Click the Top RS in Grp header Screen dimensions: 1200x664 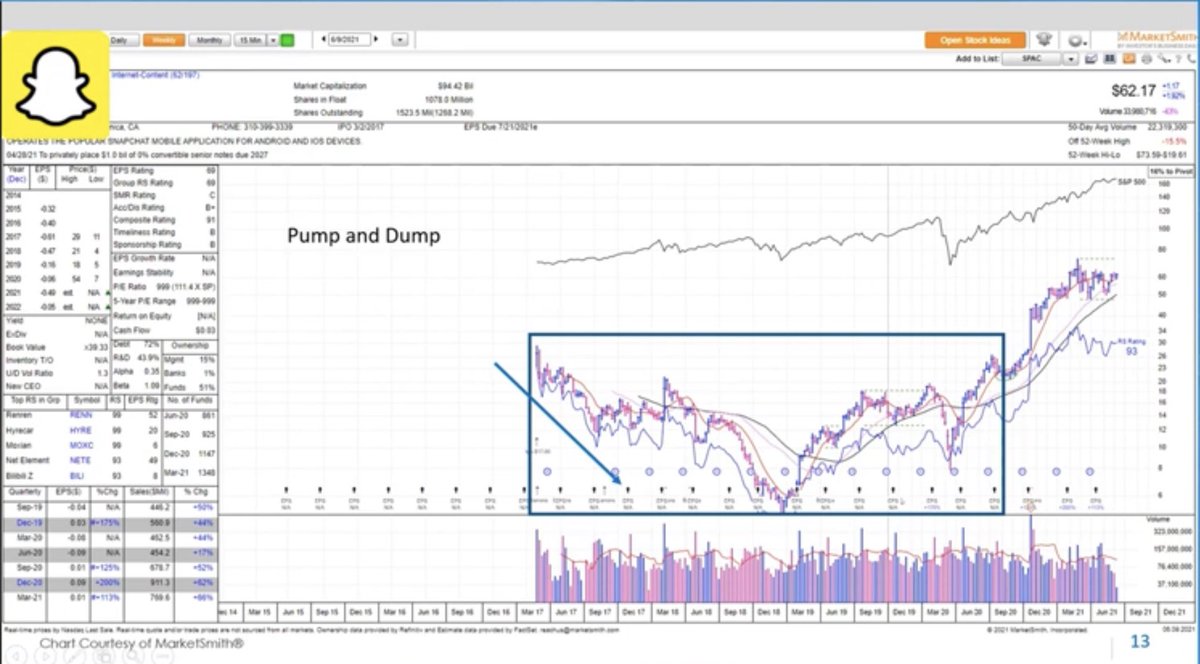click(34, 398)
